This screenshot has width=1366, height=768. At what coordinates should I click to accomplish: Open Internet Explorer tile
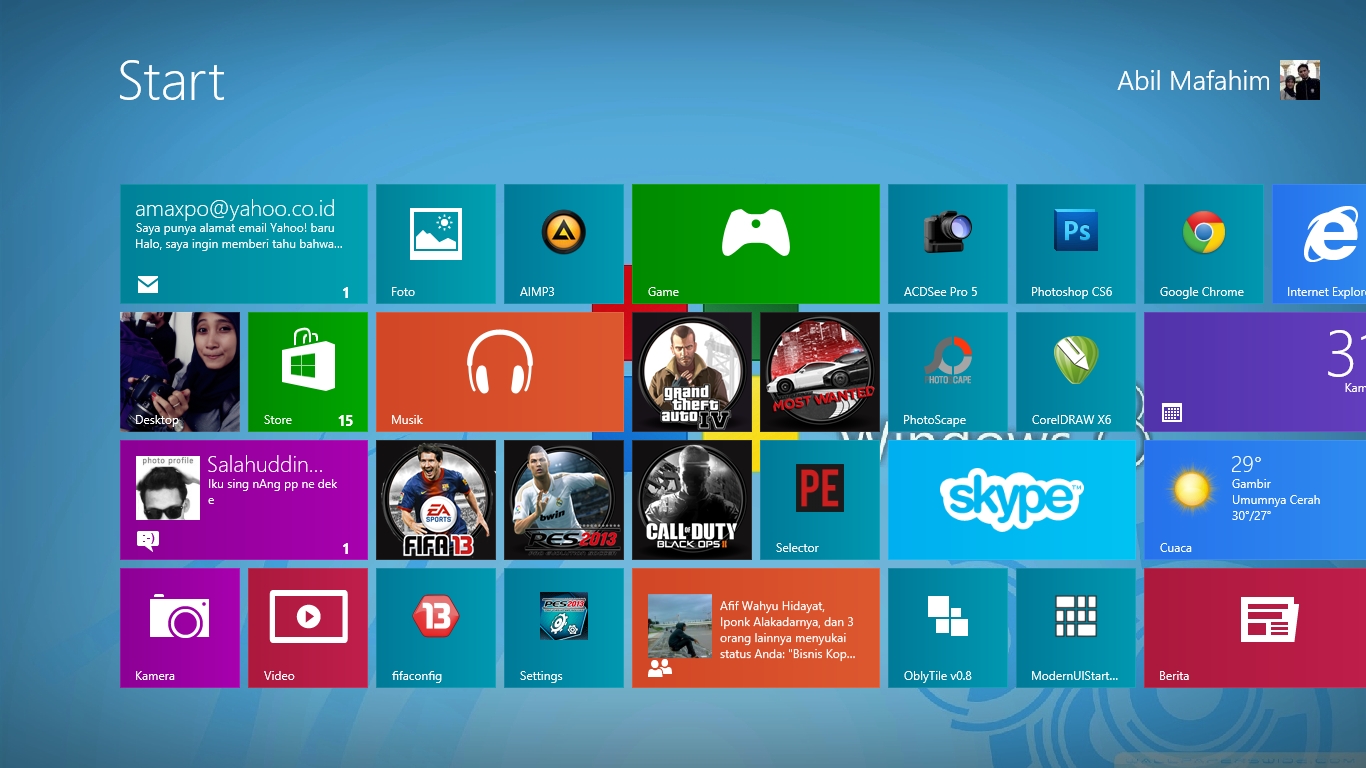(1319, 244)
